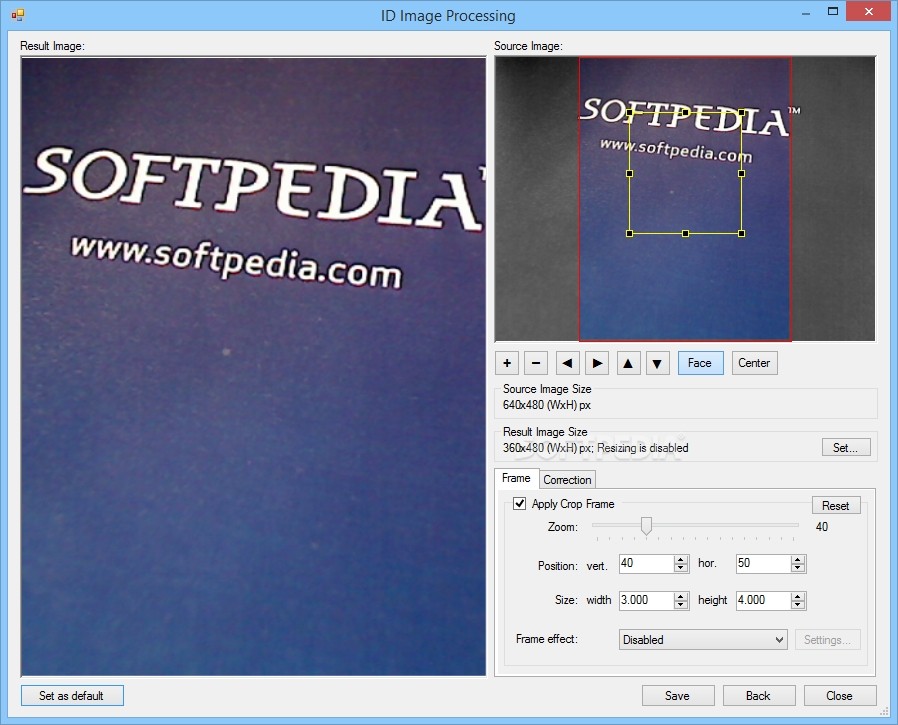The image size is (898, 725).
Task: Decrease horizontal position with down spinner
Action: coord(797,568)
